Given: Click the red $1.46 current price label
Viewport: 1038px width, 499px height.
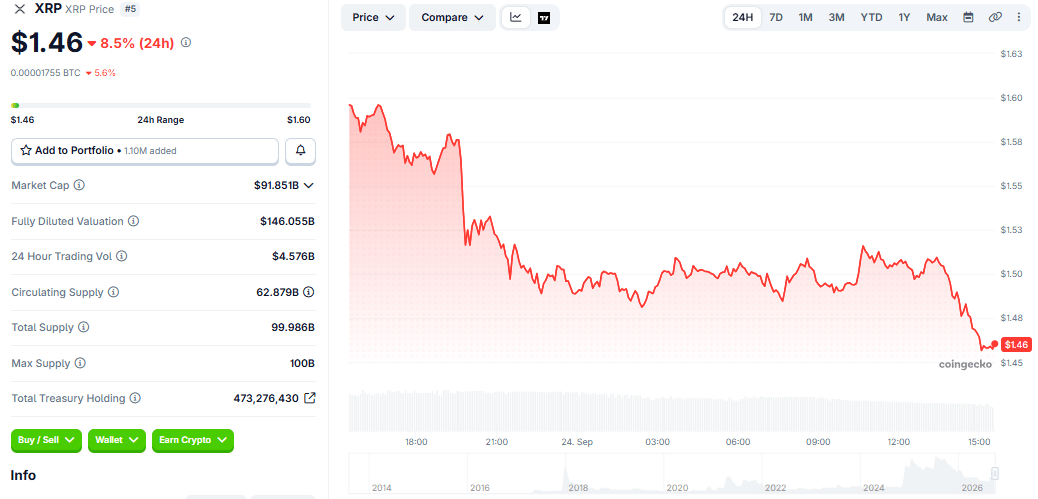Looking at the screenshot, I should [1016, 344].
